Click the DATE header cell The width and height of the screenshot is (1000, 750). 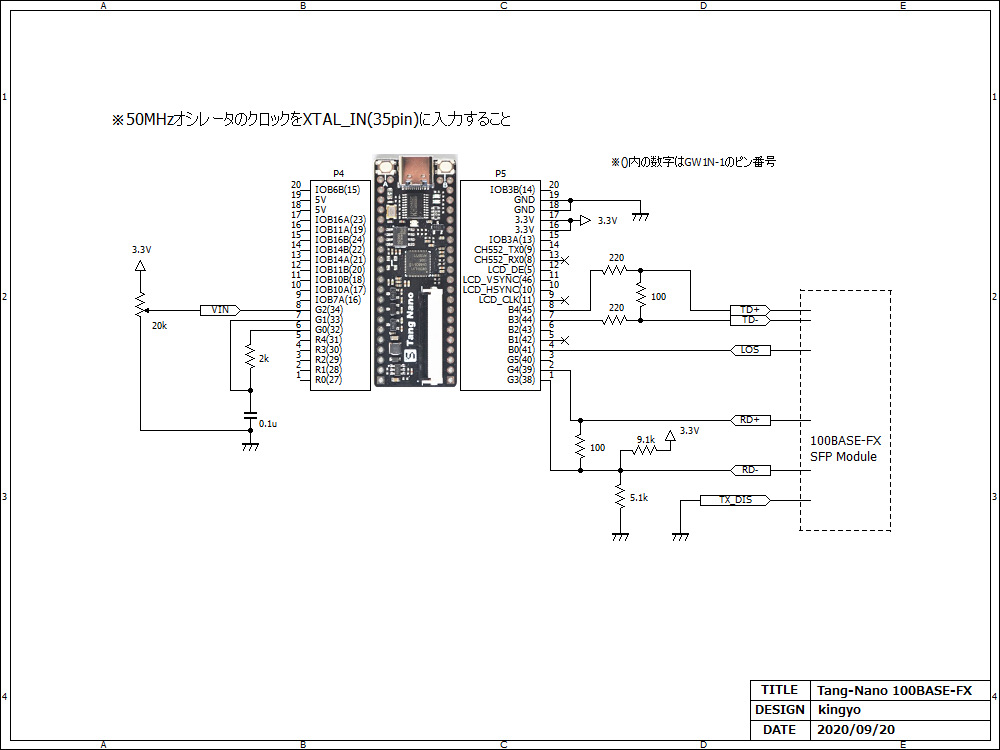(780, 730)
